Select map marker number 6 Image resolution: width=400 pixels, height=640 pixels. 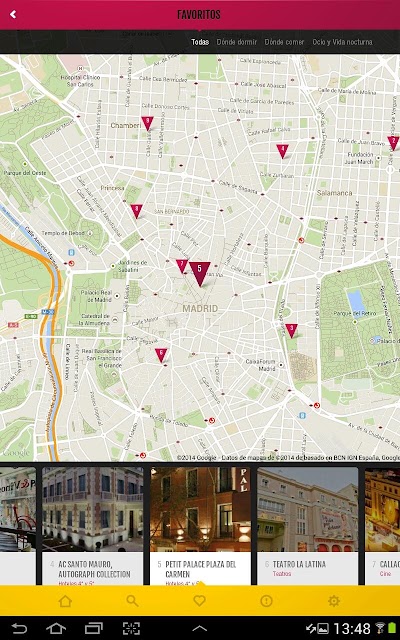click(x=161, y=355)
